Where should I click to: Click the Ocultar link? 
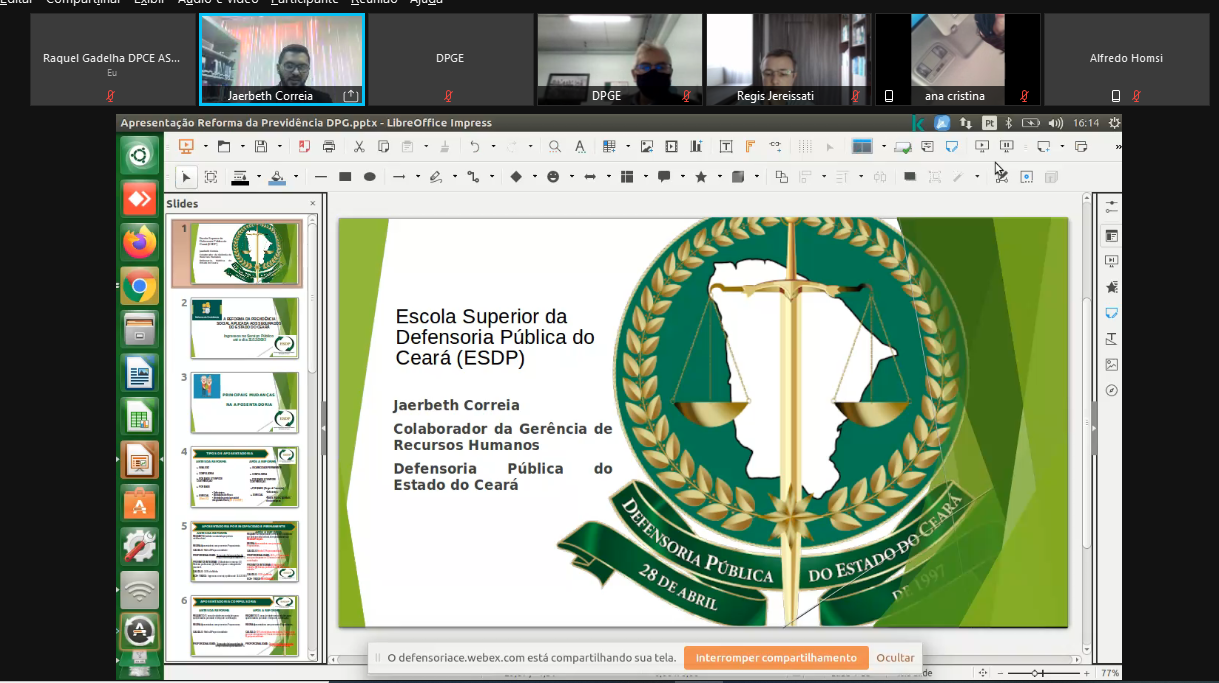(895, 657)
